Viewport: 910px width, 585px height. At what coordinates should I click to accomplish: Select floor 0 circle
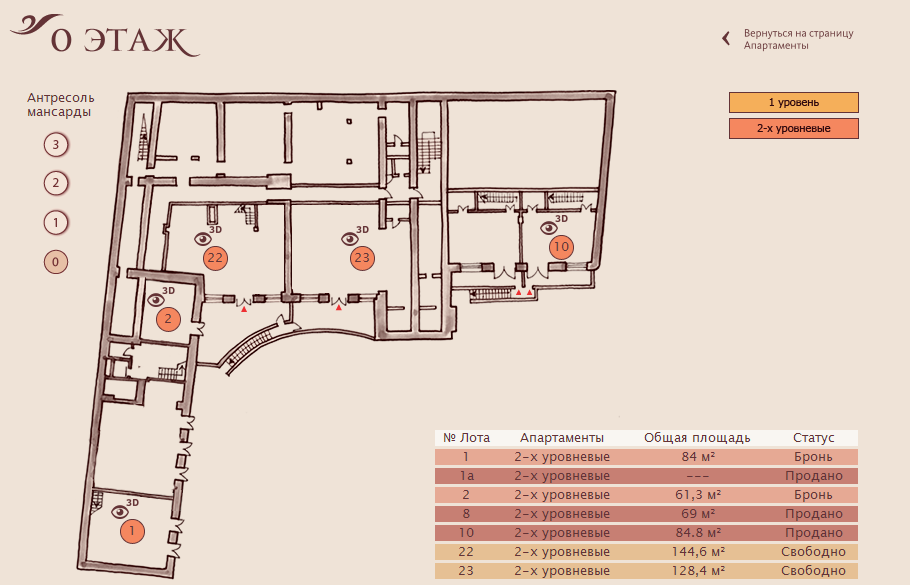(x=56, y=262)
